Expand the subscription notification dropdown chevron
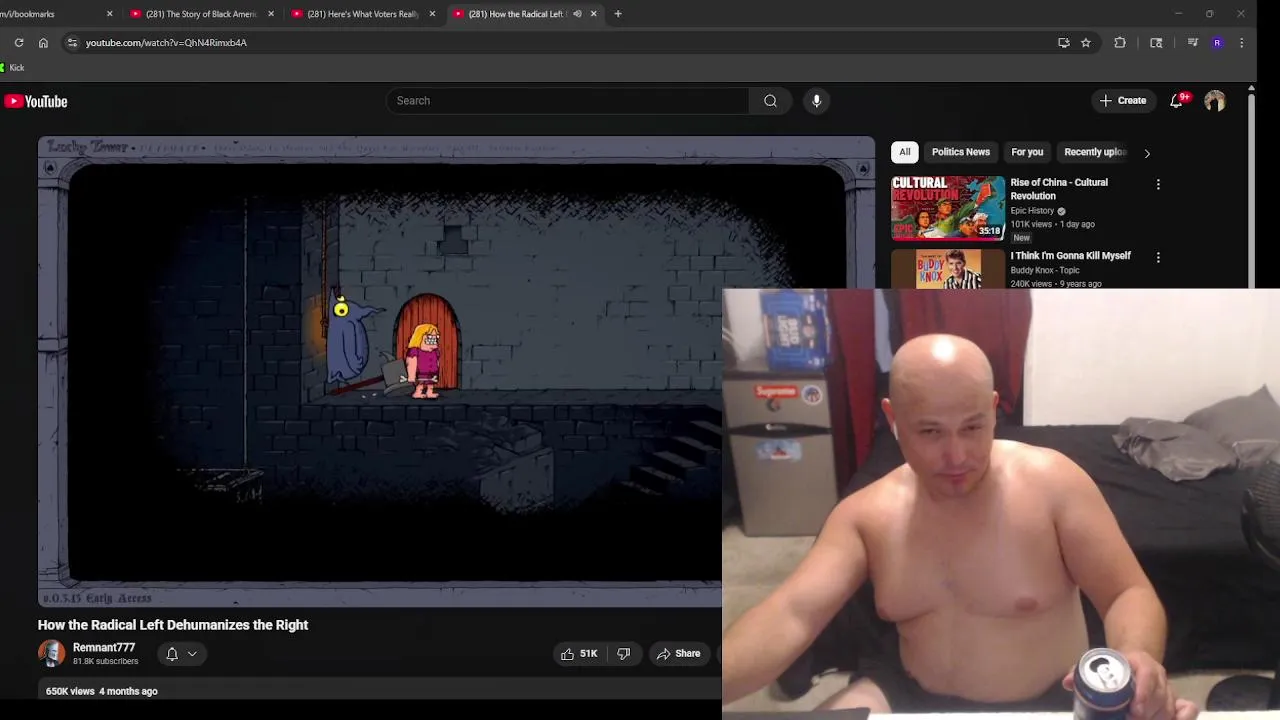The image size is (1280, 720). [x=192, y=654]
